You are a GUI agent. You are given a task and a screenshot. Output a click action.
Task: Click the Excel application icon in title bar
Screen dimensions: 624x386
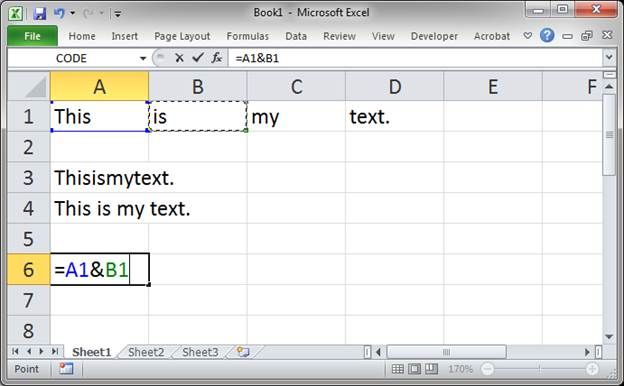click(x=16, y=13)
